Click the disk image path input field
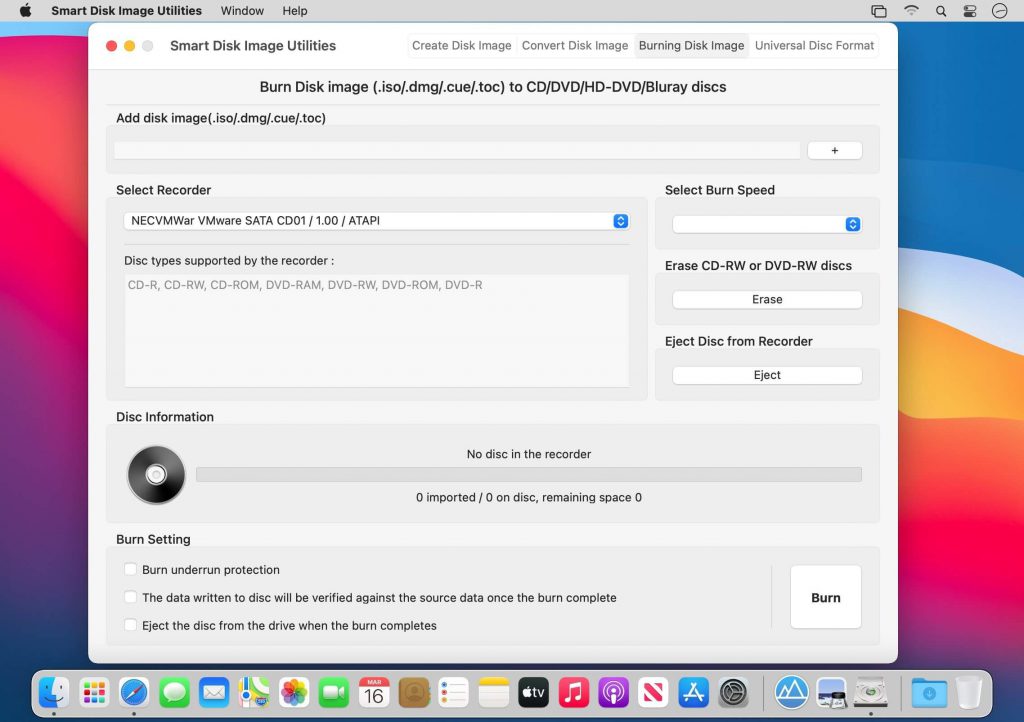 (456, 149)
